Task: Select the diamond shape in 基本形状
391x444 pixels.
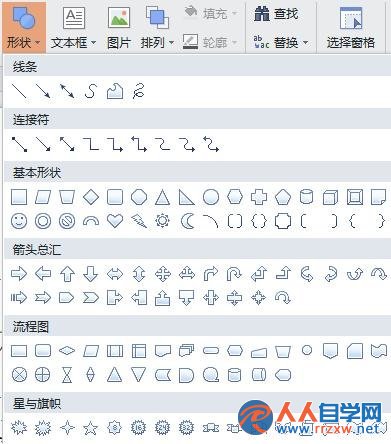Action: click(x=91, y=197)
